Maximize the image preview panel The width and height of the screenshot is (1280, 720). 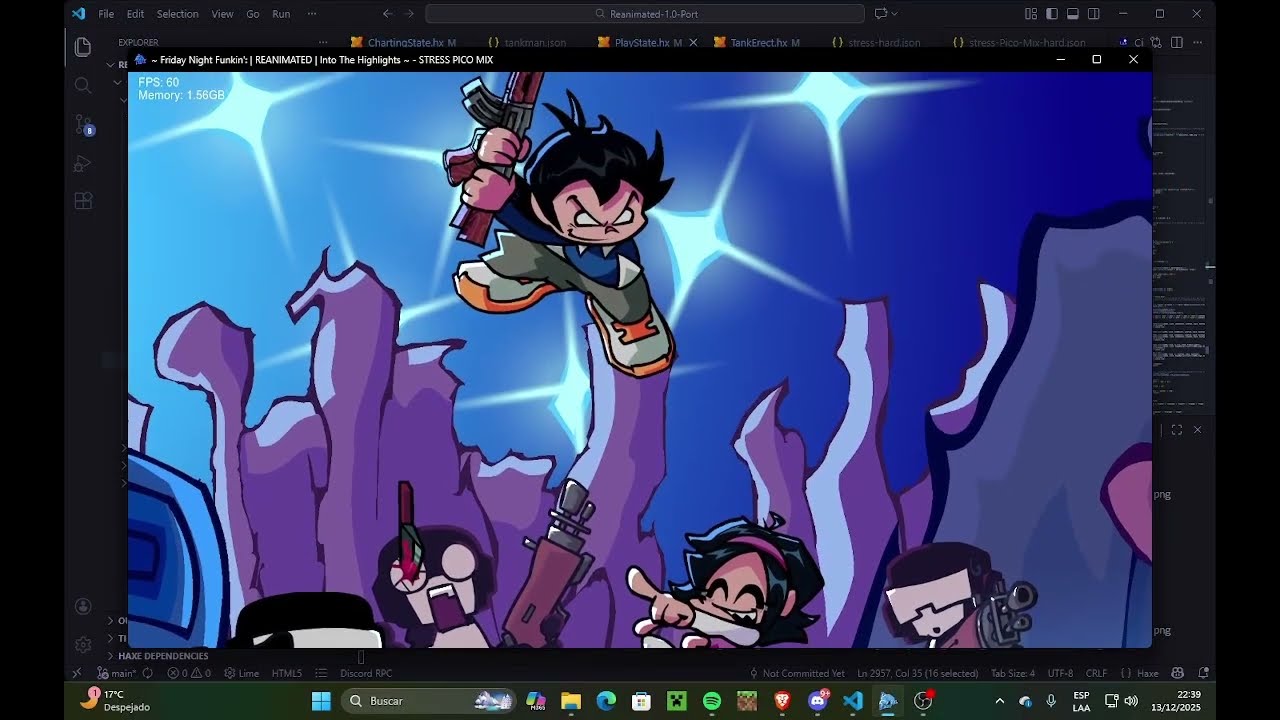click(1176, 430)
